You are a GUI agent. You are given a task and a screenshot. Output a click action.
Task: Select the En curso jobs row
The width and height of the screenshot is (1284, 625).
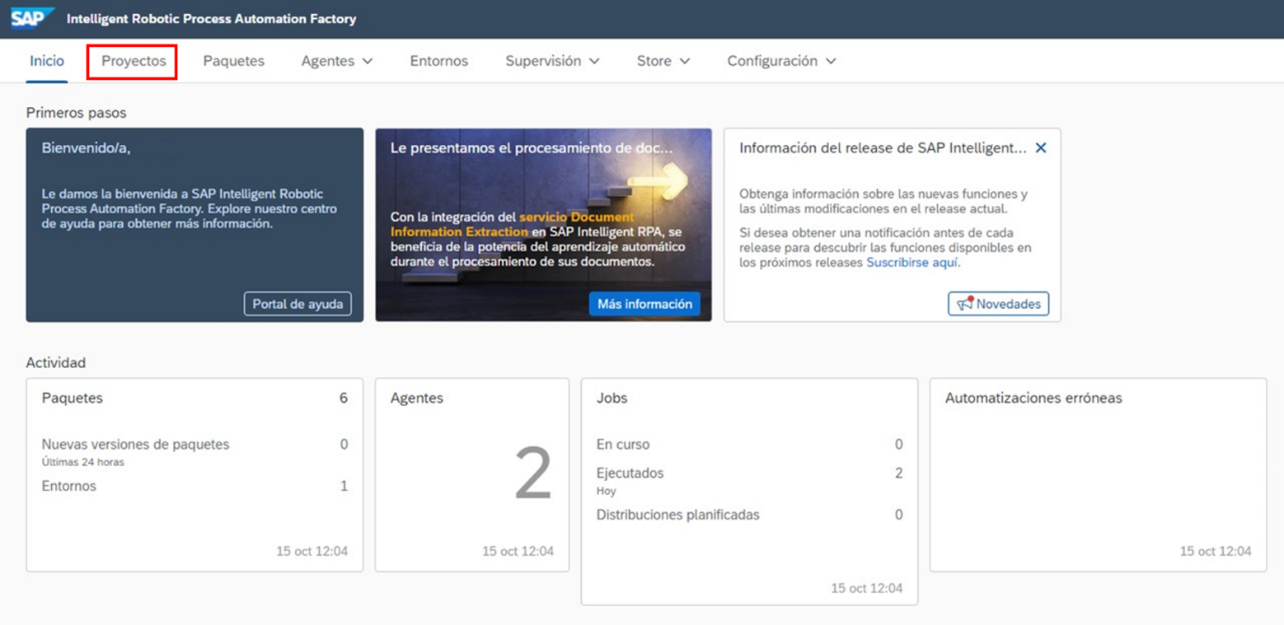[x=749, y=444]
